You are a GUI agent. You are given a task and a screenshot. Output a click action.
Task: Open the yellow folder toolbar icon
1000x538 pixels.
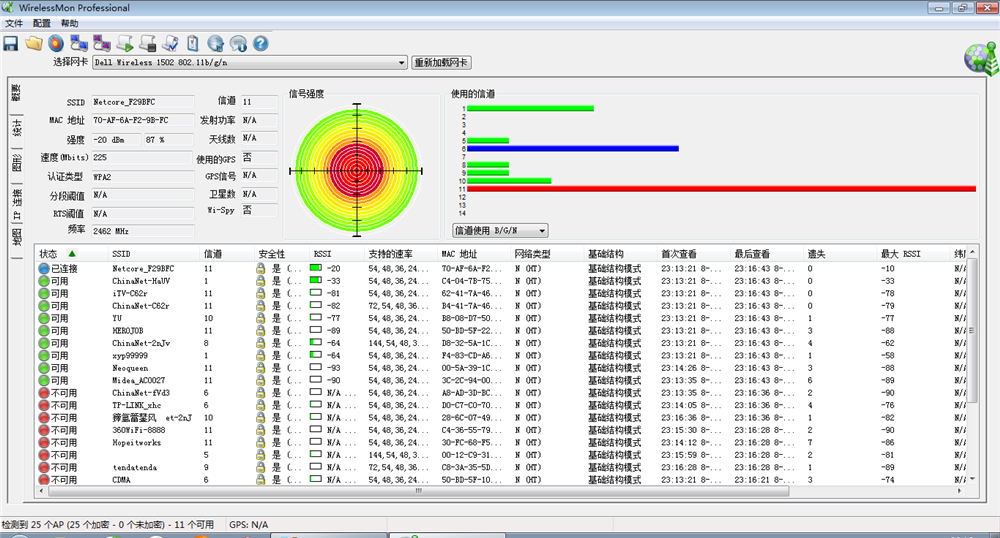[x=33, y=43]
